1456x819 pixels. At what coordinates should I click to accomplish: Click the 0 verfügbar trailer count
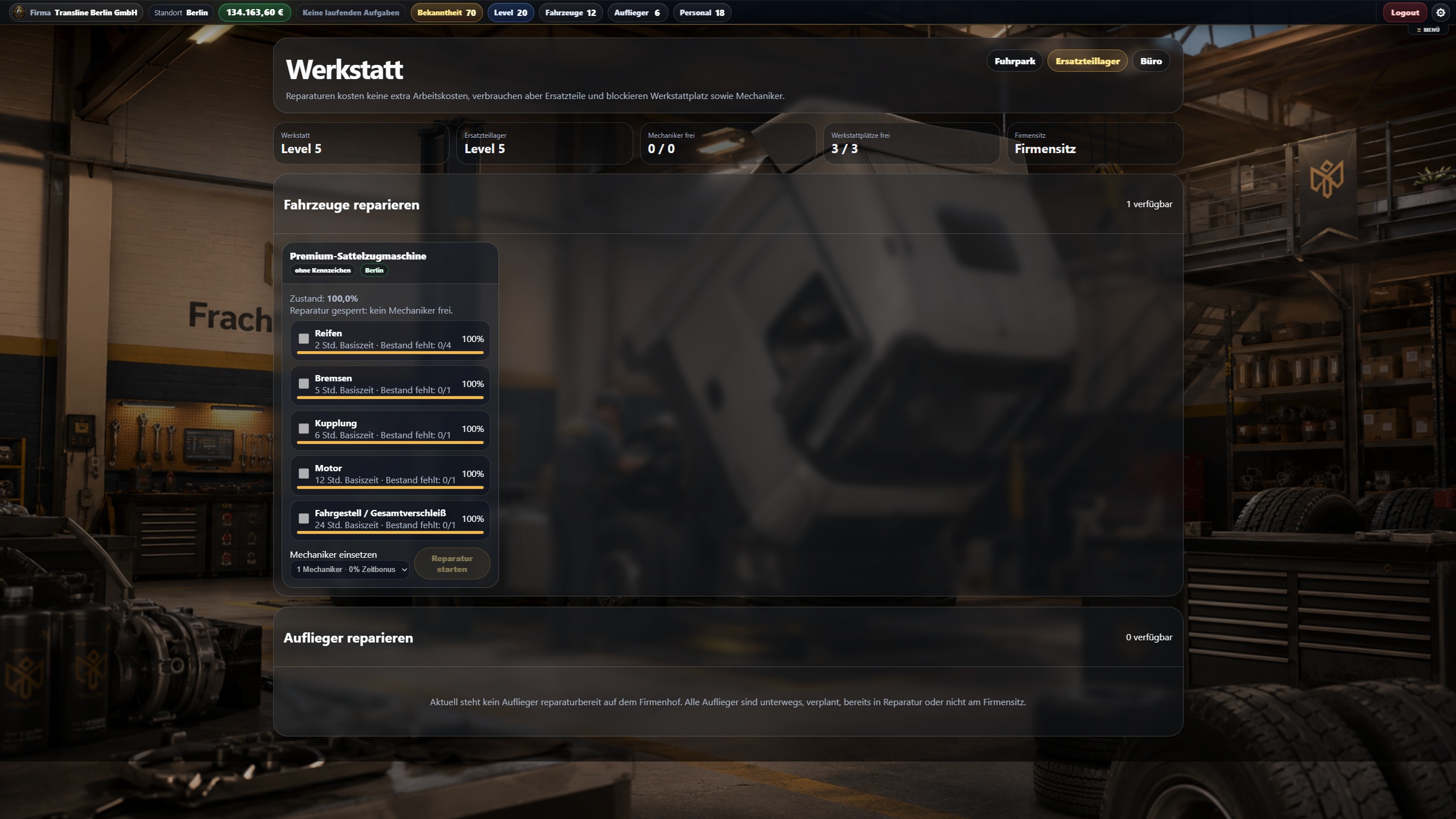tap(1149, 637)
